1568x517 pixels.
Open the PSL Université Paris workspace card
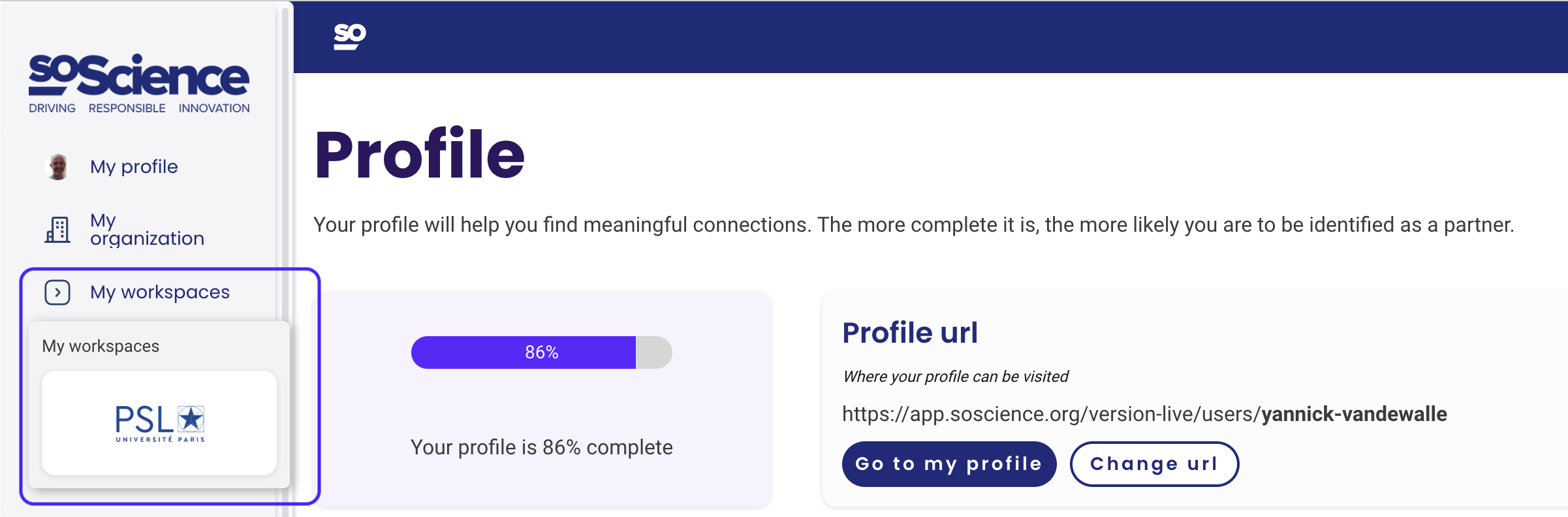tap(159, 423)
